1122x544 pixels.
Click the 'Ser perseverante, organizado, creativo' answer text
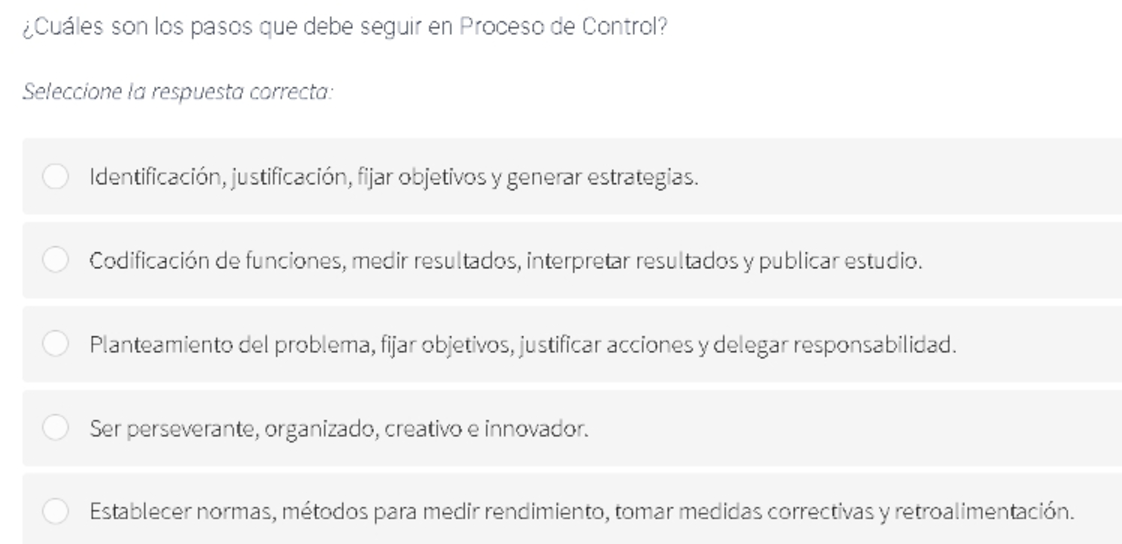(338, 429)
